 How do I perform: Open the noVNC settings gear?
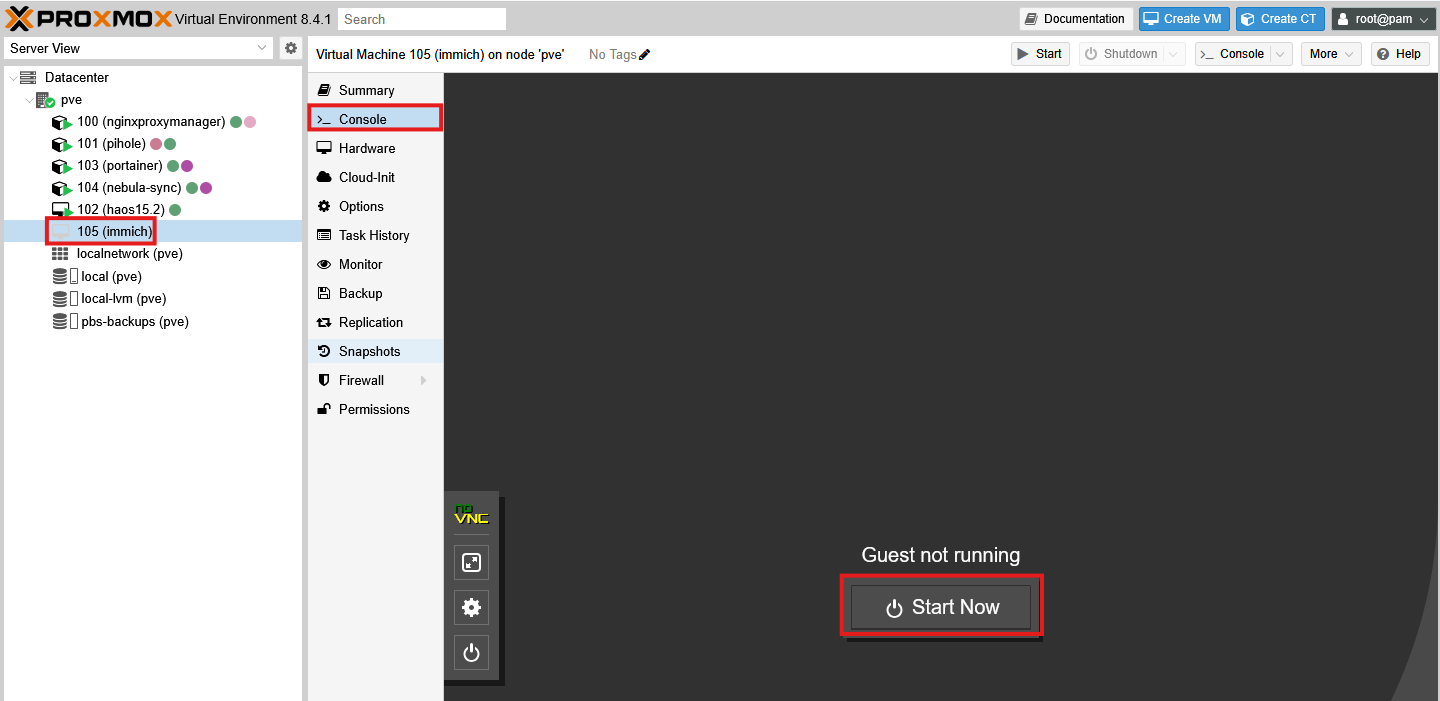(x=471, y=607)
